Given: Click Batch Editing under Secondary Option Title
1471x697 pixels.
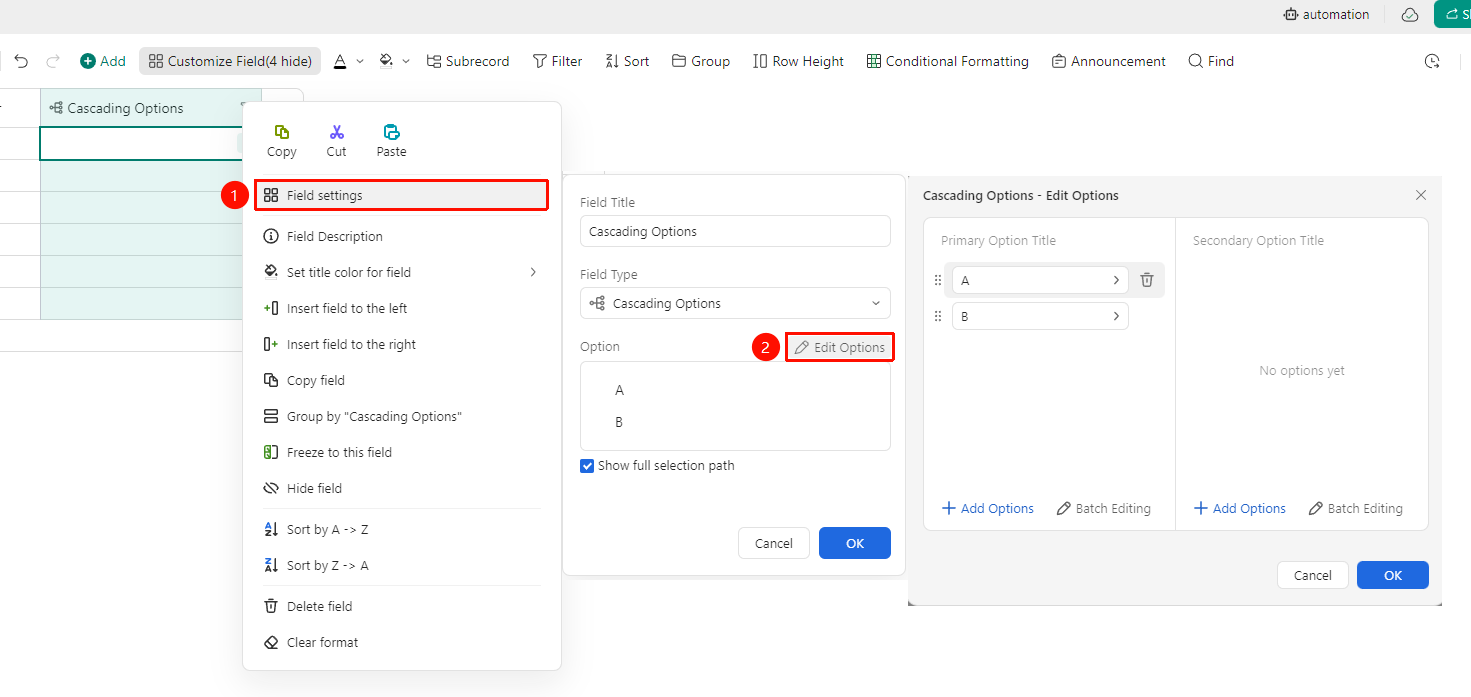Looking at the screenshot, I should pyautogui.click(x=1355, y=508).
